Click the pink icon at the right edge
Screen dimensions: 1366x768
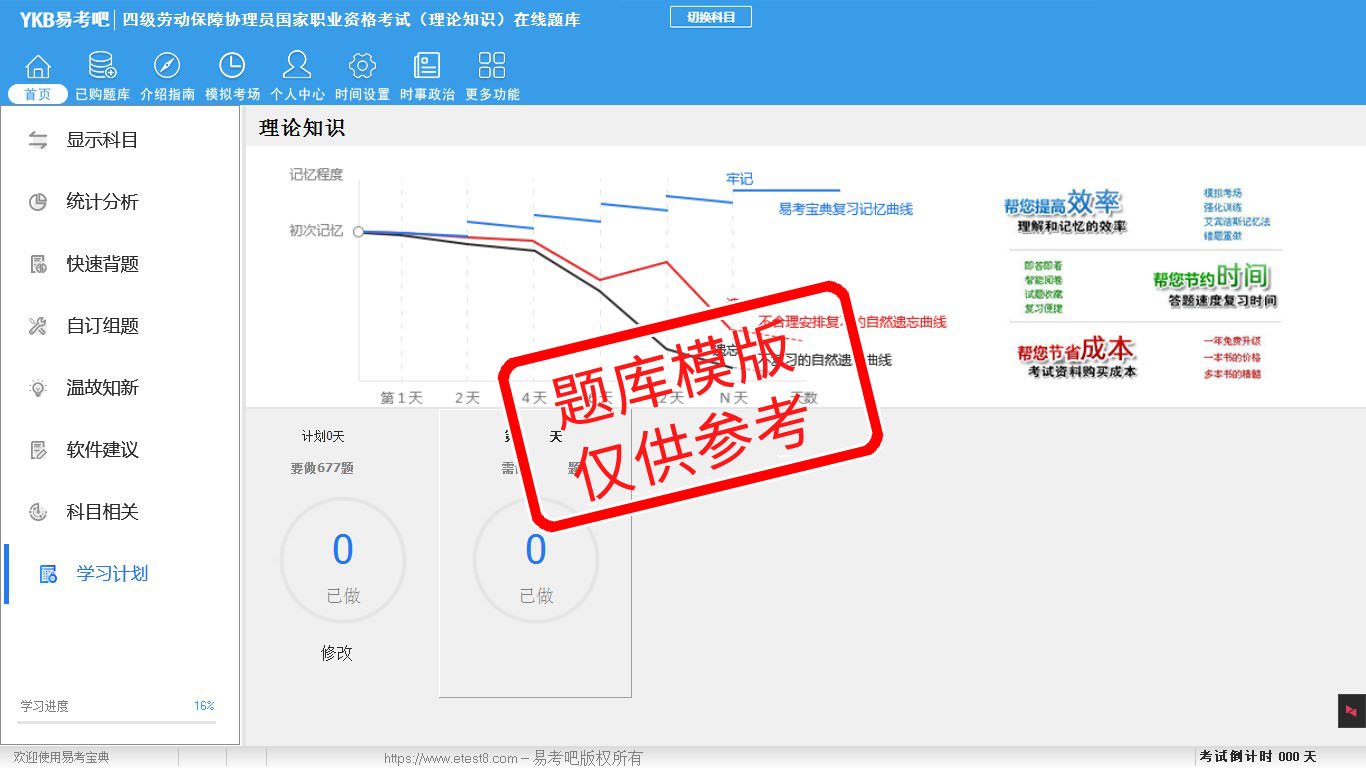tap(1351, 710)
